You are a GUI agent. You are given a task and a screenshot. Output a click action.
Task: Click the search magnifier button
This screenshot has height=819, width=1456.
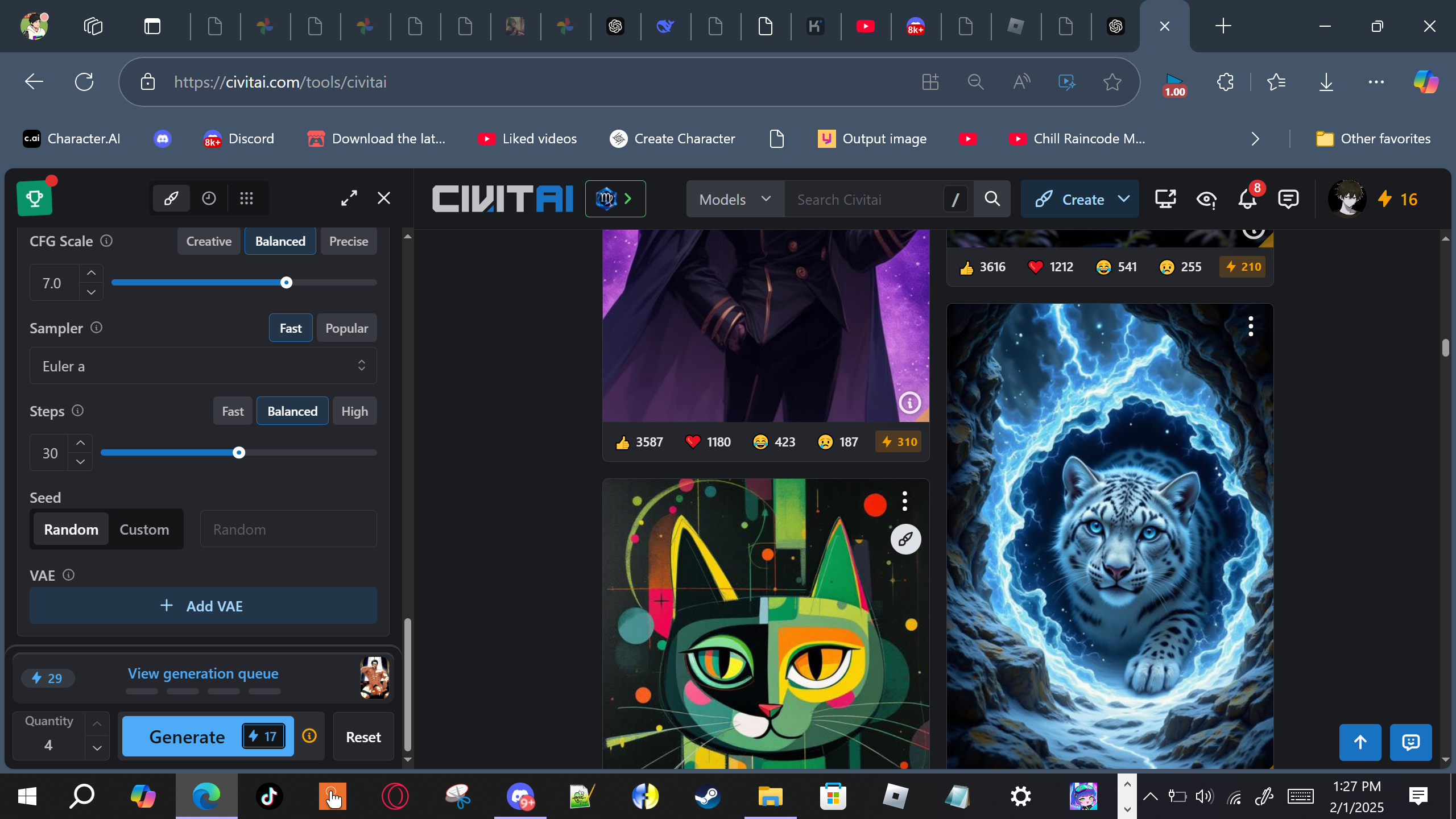992,199
